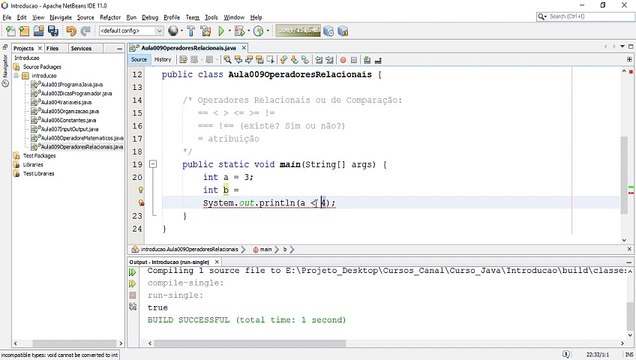636x360 pixels.
Task: Switch to the Projects tab
Action: click(24, 48)
